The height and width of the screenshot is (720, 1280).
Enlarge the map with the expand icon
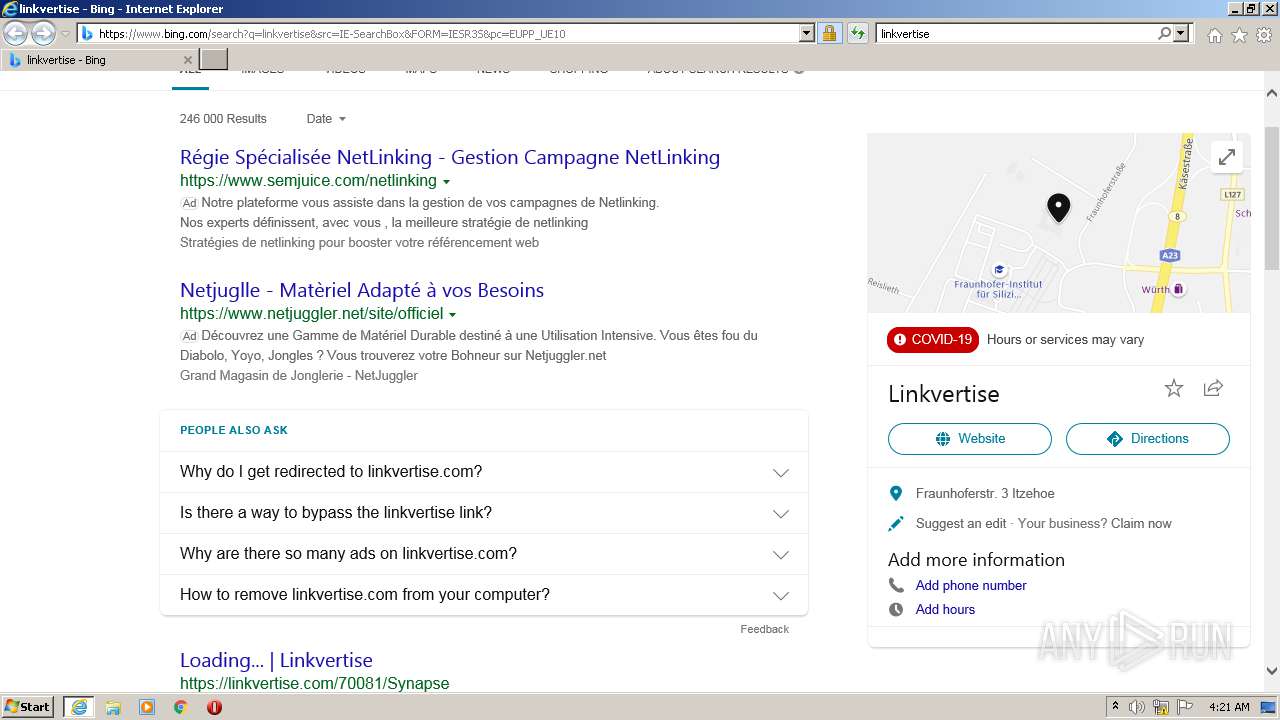[1226, 157]
